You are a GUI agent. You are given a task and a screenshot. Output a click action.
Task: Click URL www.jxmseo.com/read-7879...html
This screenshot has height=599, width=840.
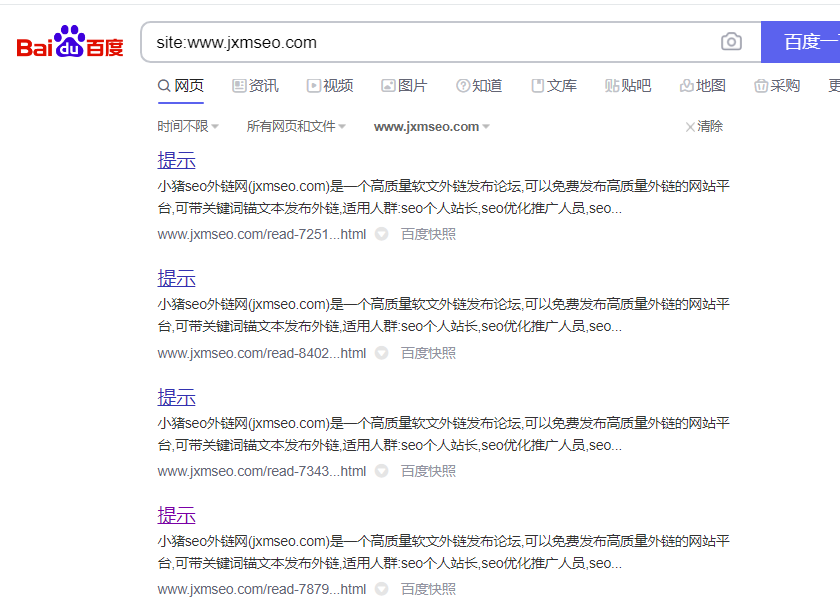point(262,589)
